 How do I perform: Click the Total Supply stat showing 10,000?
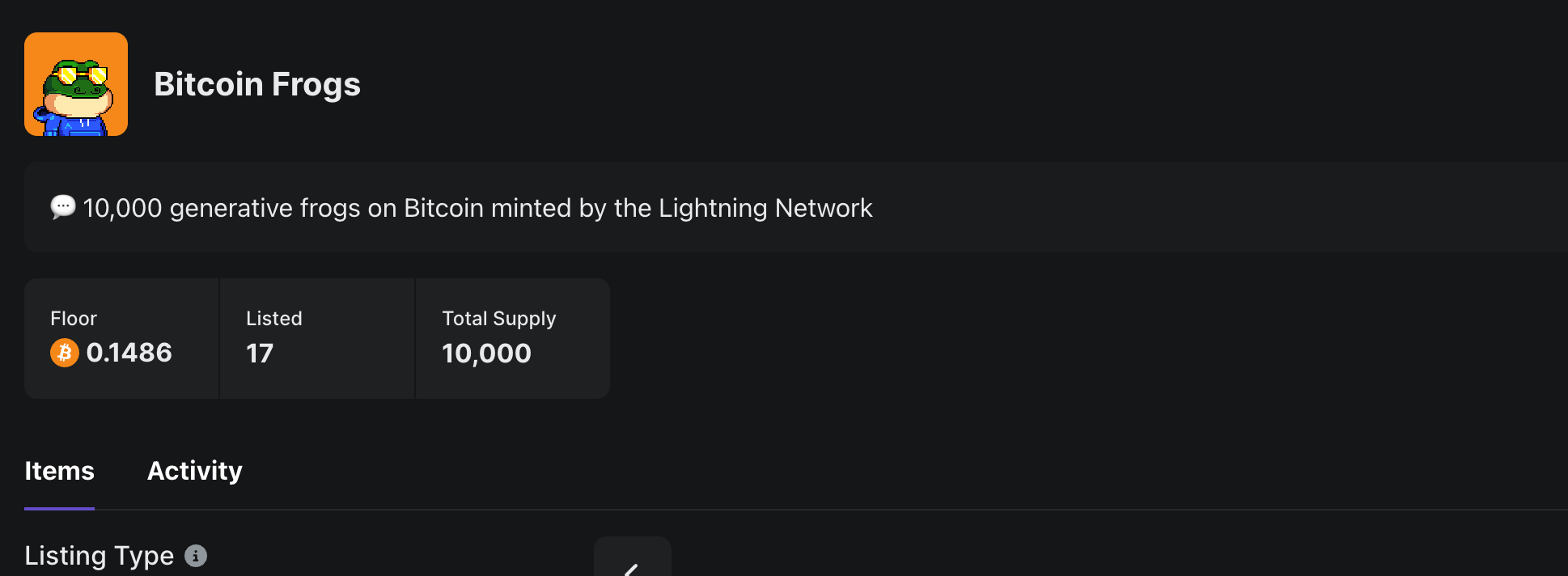pyautogui.click(x=511, y=338)
